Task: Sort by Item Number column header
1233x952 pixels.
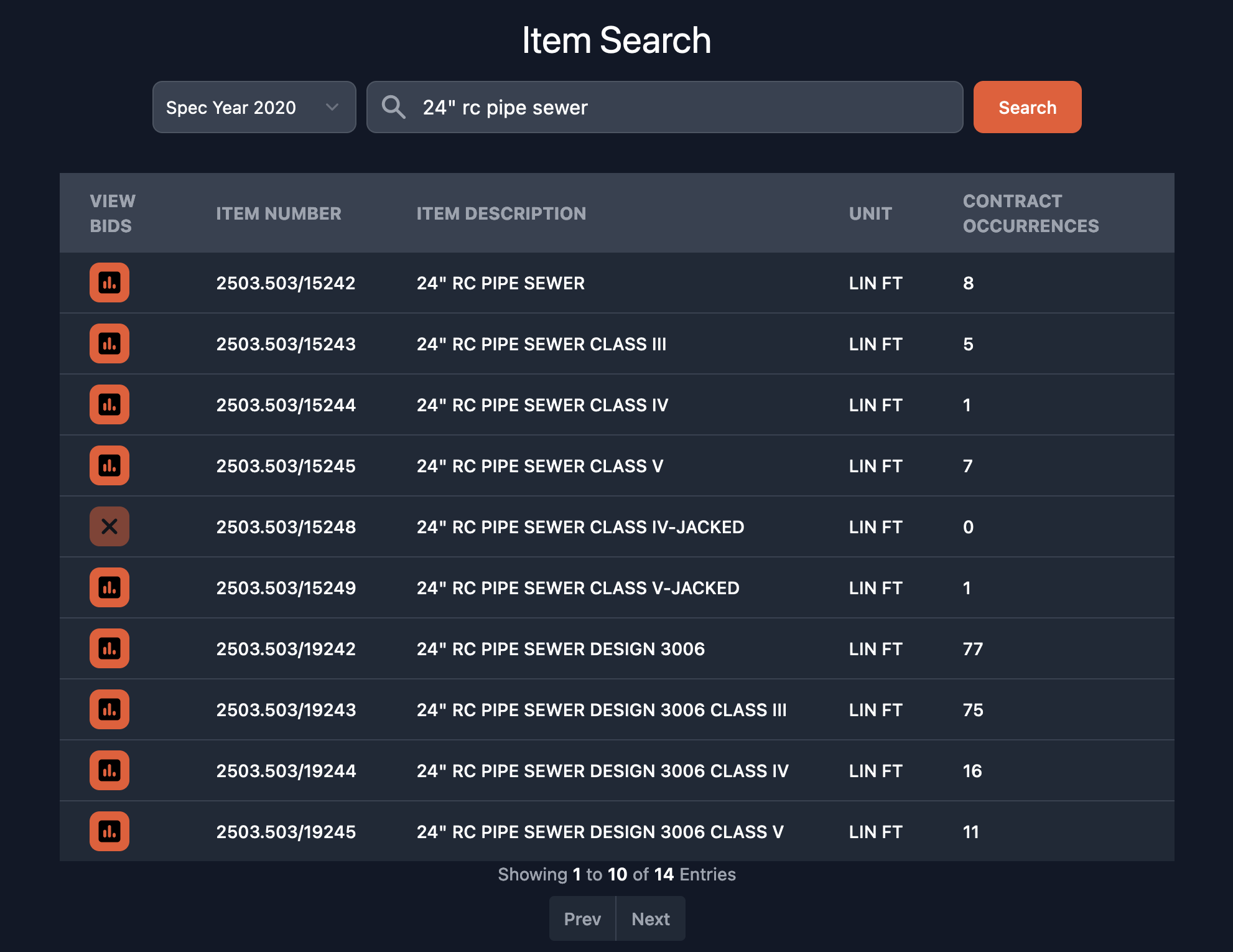Action: [x=279, y=213]
